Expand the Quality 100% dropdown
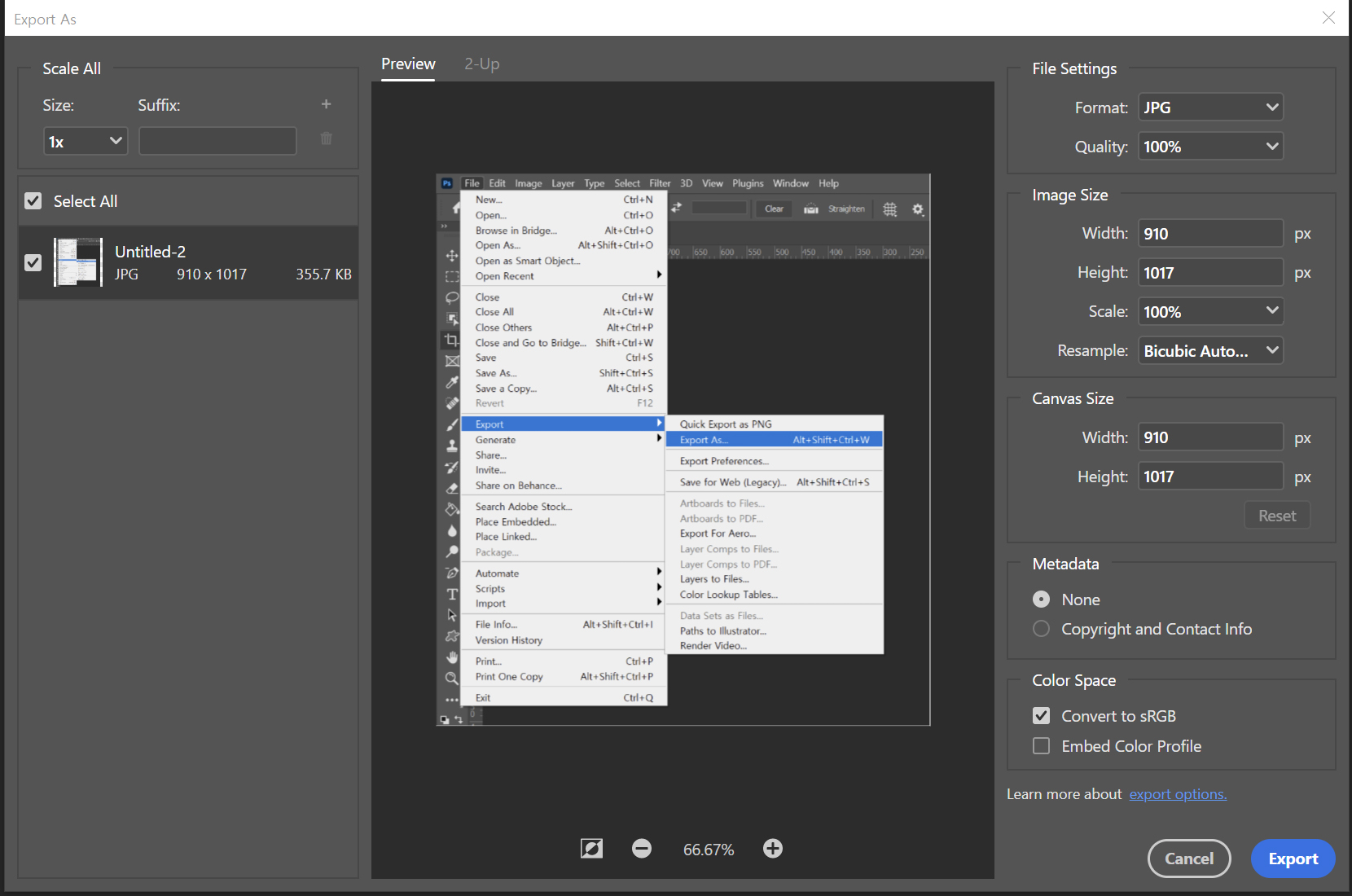1352x896 pixels. [1210, 147]
